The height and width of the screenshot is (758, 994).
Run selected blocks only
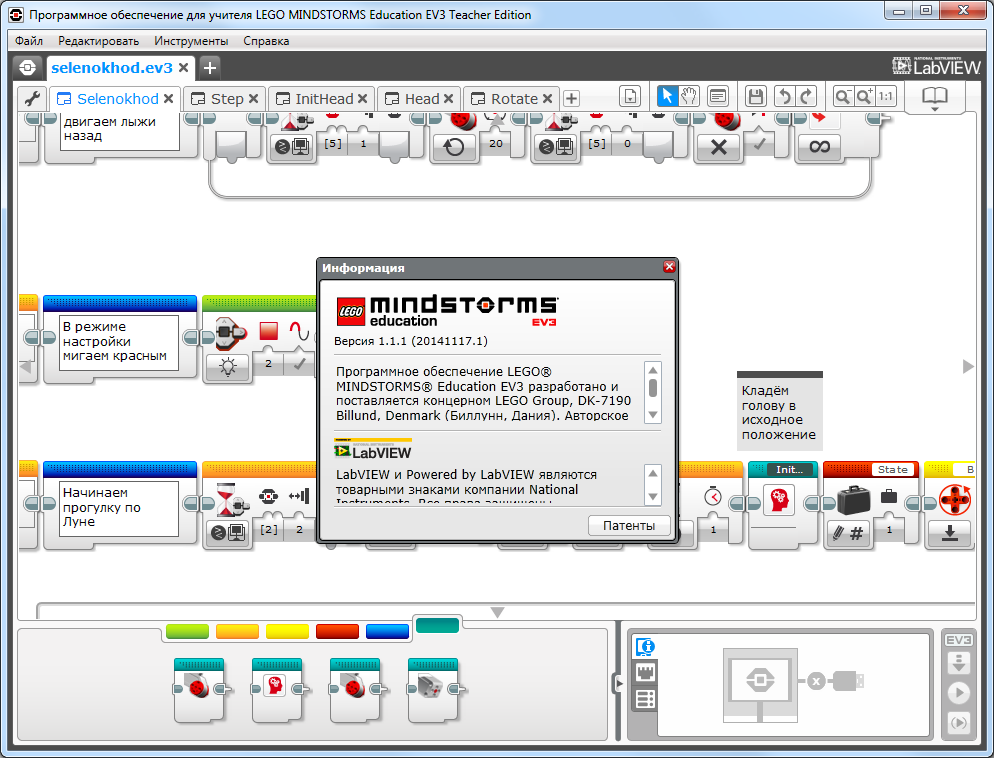(x=958, y=723)
